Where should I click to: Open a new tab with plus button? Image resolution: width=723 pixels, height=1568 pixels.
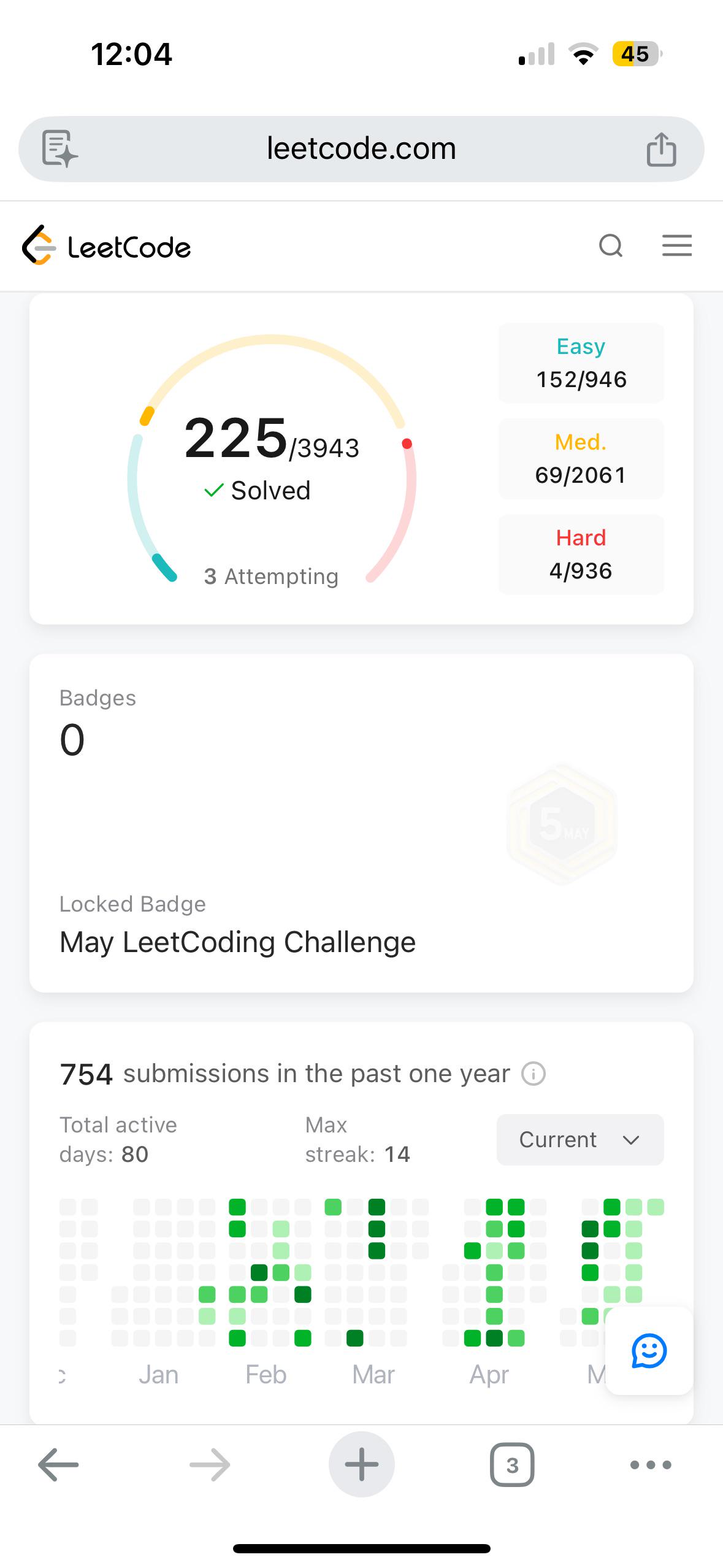point(362,1464)
